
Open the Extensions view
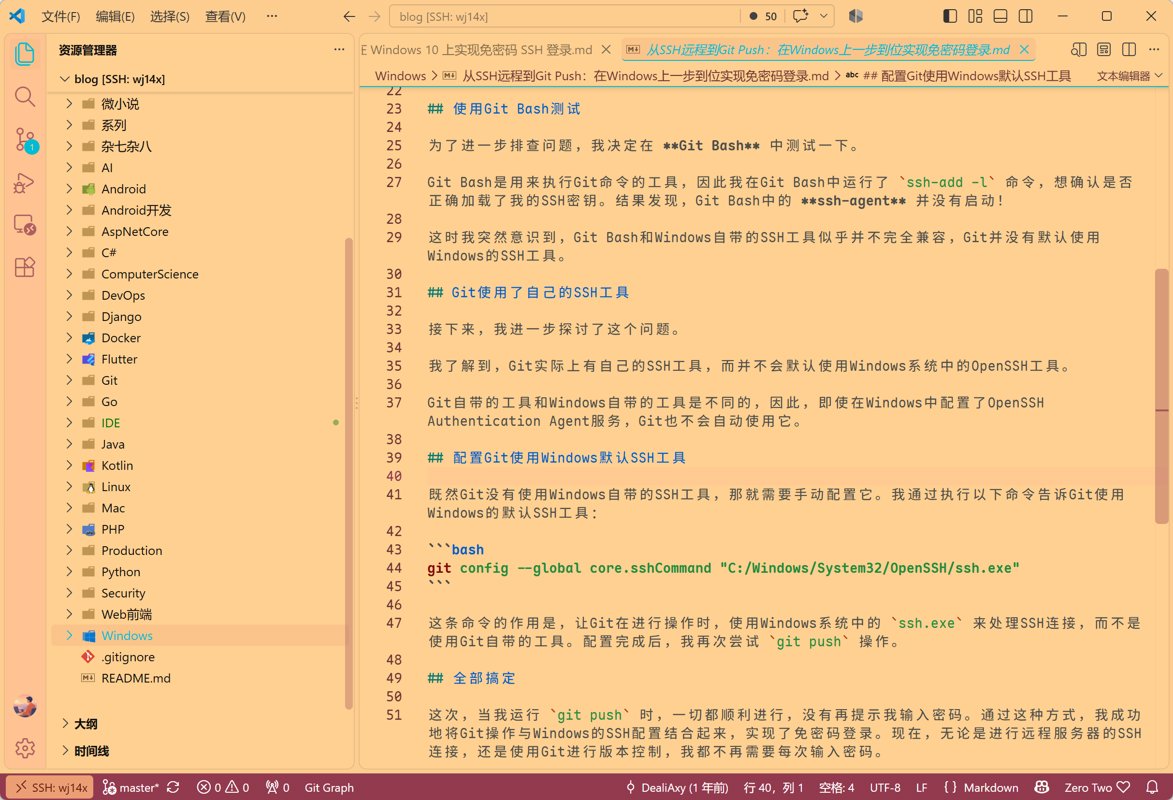pyautogui.click(x=25, y=267)
